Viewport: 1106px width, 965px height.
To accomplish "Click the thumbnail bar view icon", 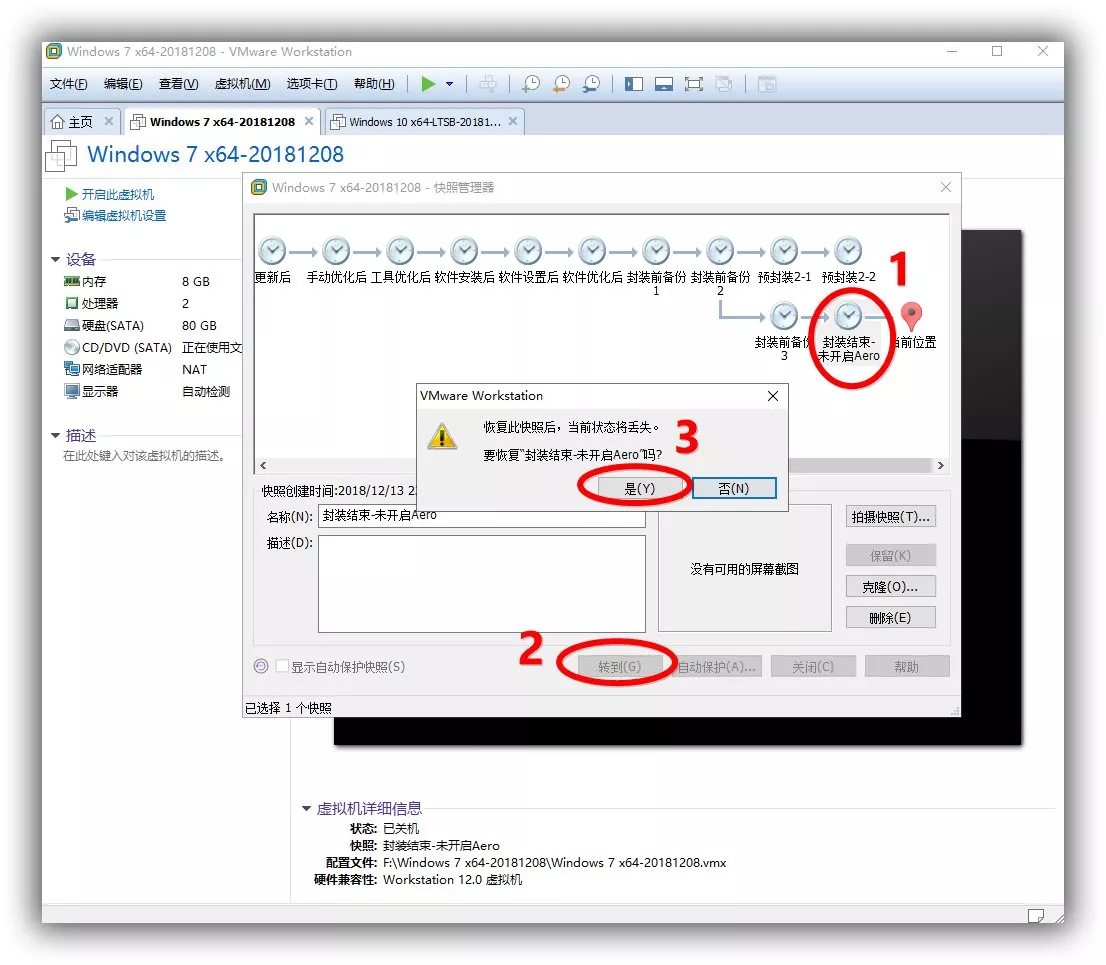I will click(664, 85).
